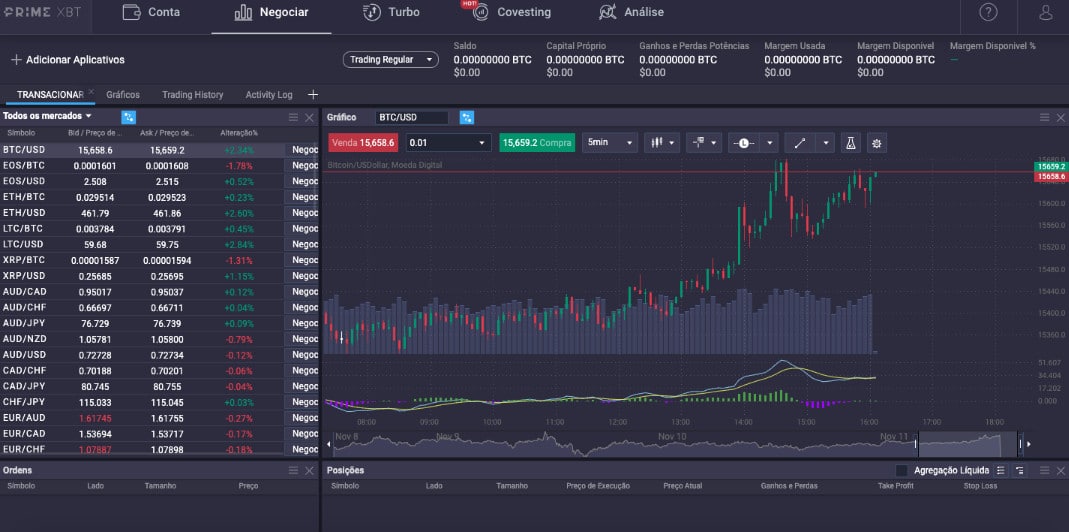
Task: Click the PrimeXBT logo
Action: pos(42,12)
